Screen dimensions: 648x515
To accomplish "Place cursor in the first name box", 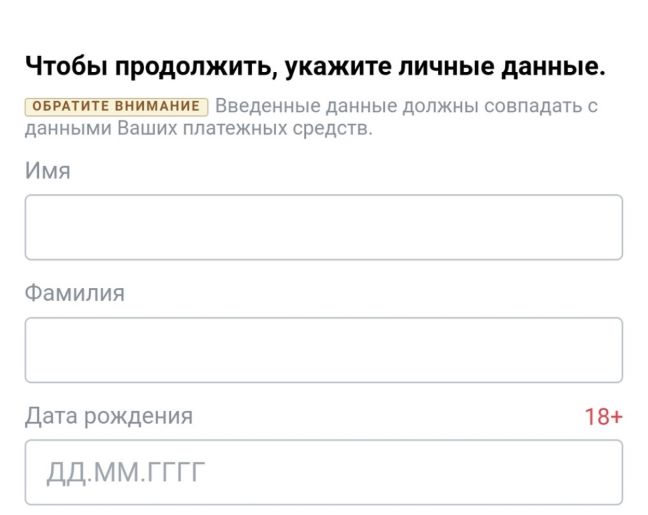I will (x=323, y=227).
